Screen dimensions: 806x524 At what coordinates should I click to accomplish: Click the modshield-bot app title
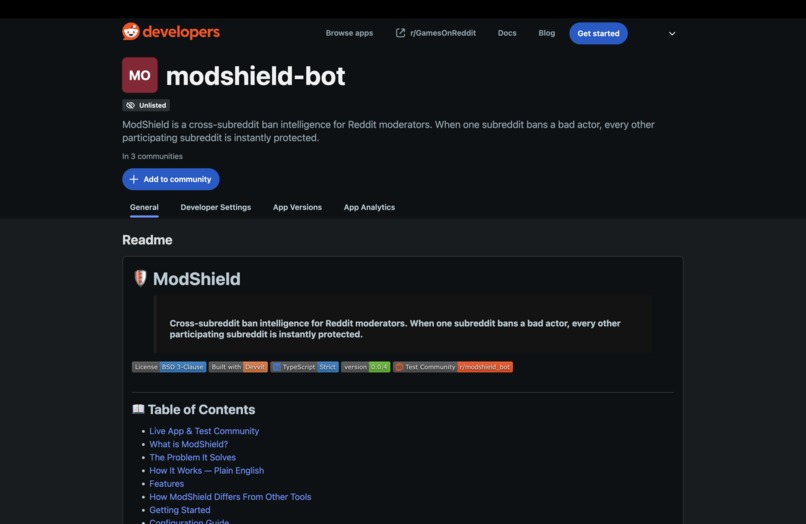tap(255, 76)
